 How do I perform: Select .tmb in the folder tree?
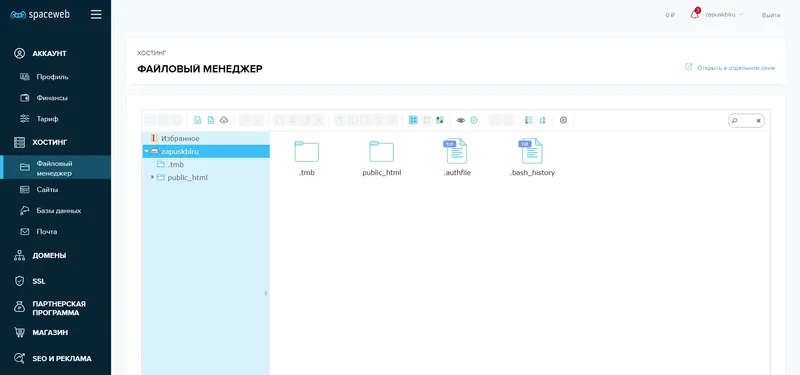tap(175, 164)
